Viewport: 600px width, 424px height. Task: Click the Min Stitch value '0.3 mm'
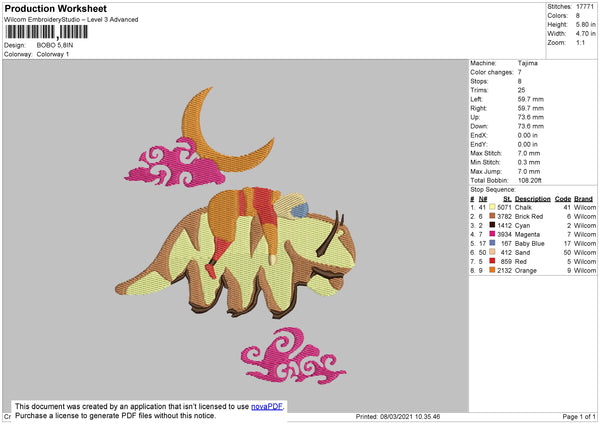(x=529, y=162)
